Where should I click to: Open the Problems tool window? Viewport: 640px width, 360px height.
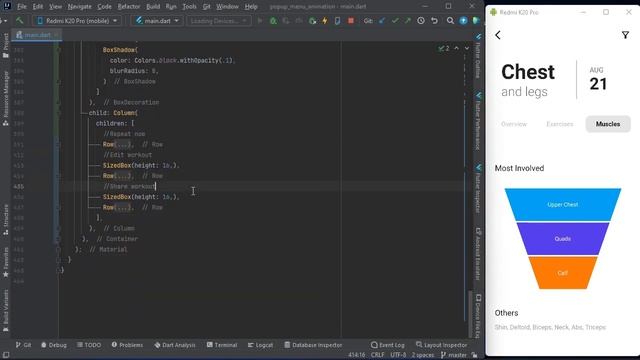pyautogui.click(x=127, y=345)
